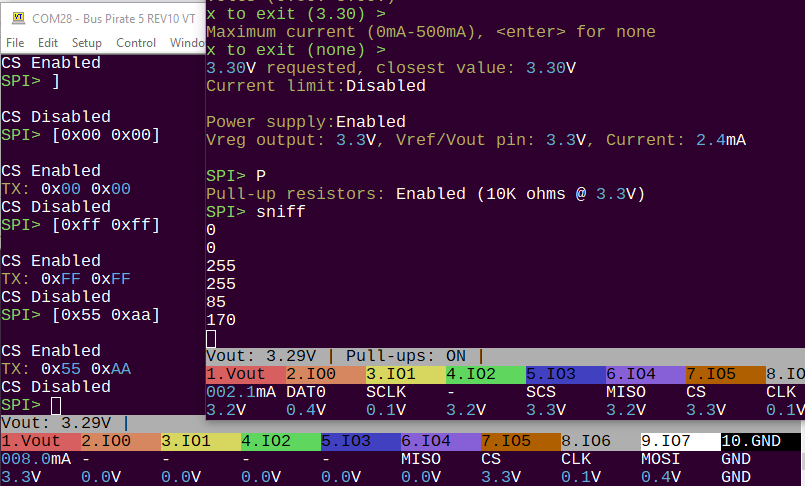Click purple 6.IO4 cell in left terminal

click(442, 441)
